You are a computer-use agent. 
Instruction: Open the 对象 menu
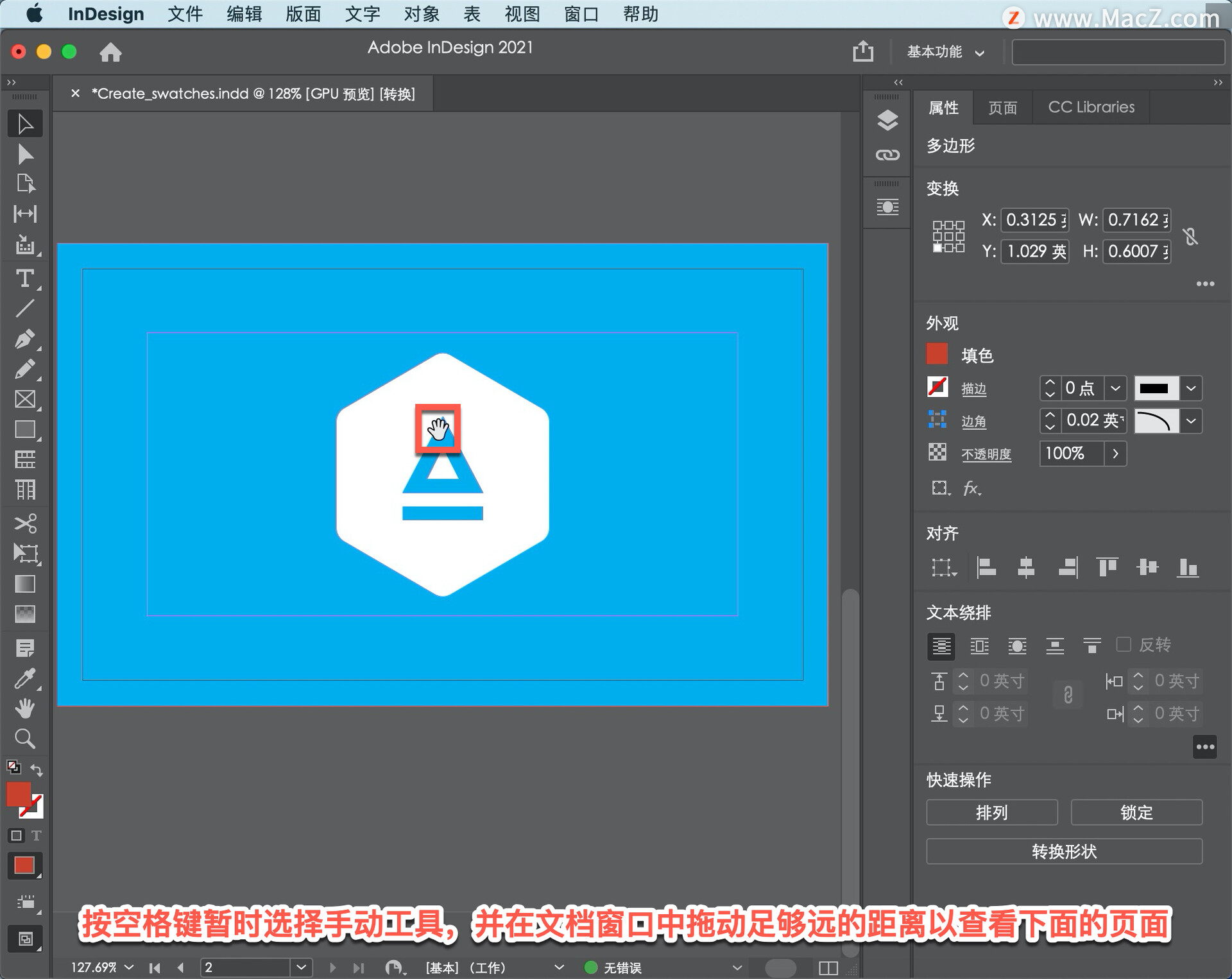pos(422,14)
